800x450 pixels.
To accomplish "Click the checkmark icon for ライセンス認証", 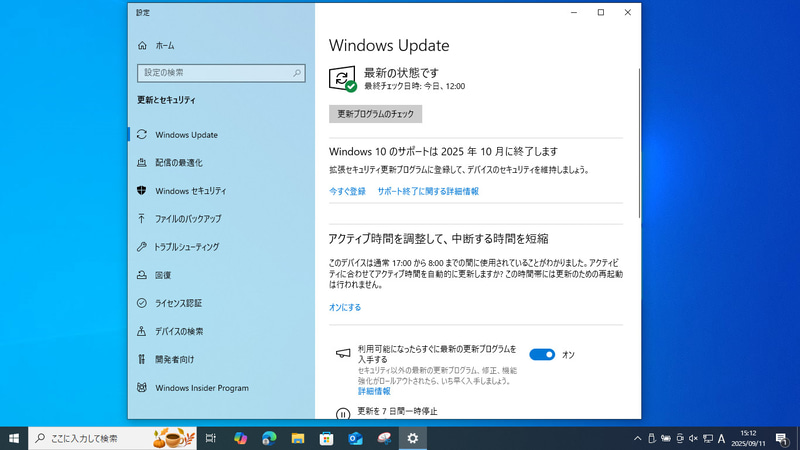I will click(142, 303).
